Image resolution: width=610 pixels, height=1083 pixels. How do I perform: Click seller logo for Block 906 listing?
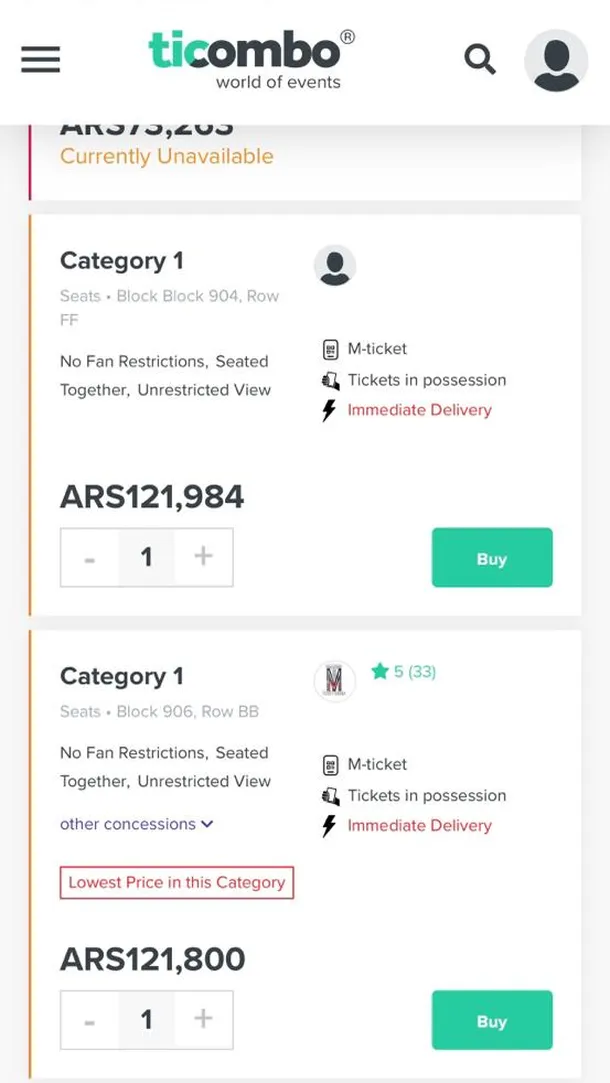click(335, 681)
